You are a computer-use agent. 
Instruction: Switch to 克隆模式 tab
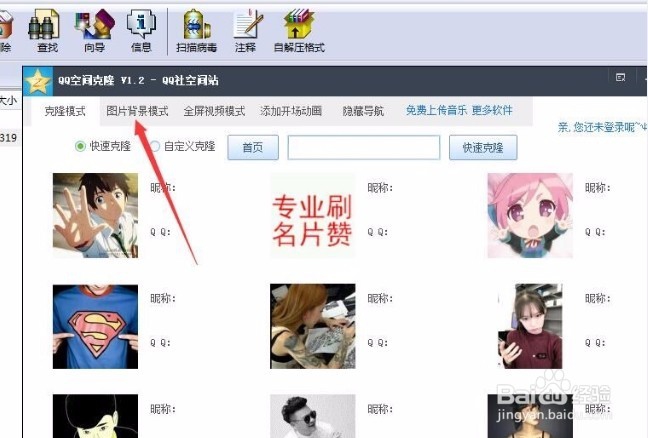65,111
